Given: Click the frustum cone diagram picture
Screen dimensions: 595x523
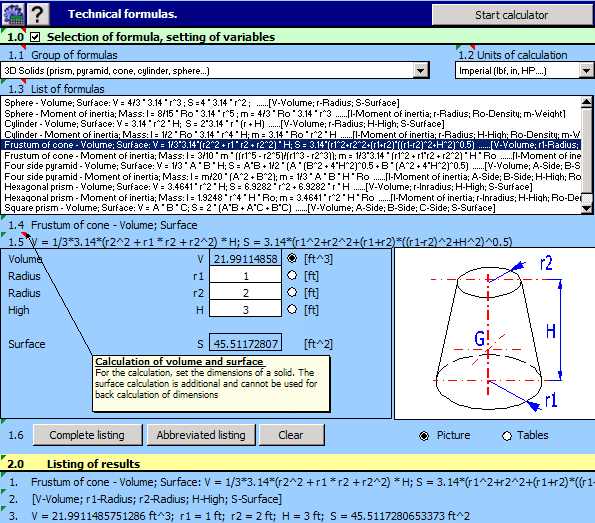Looking at the screenshot, I should pyautogui.click(x=495, y=334).
